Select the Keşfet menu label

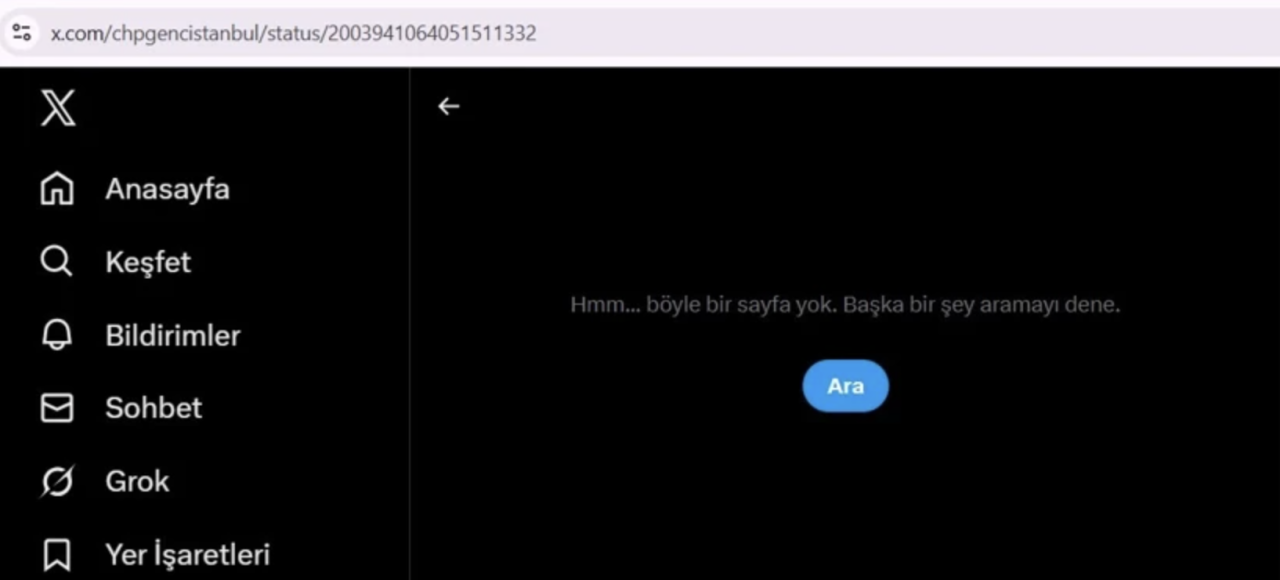(148, 262)
